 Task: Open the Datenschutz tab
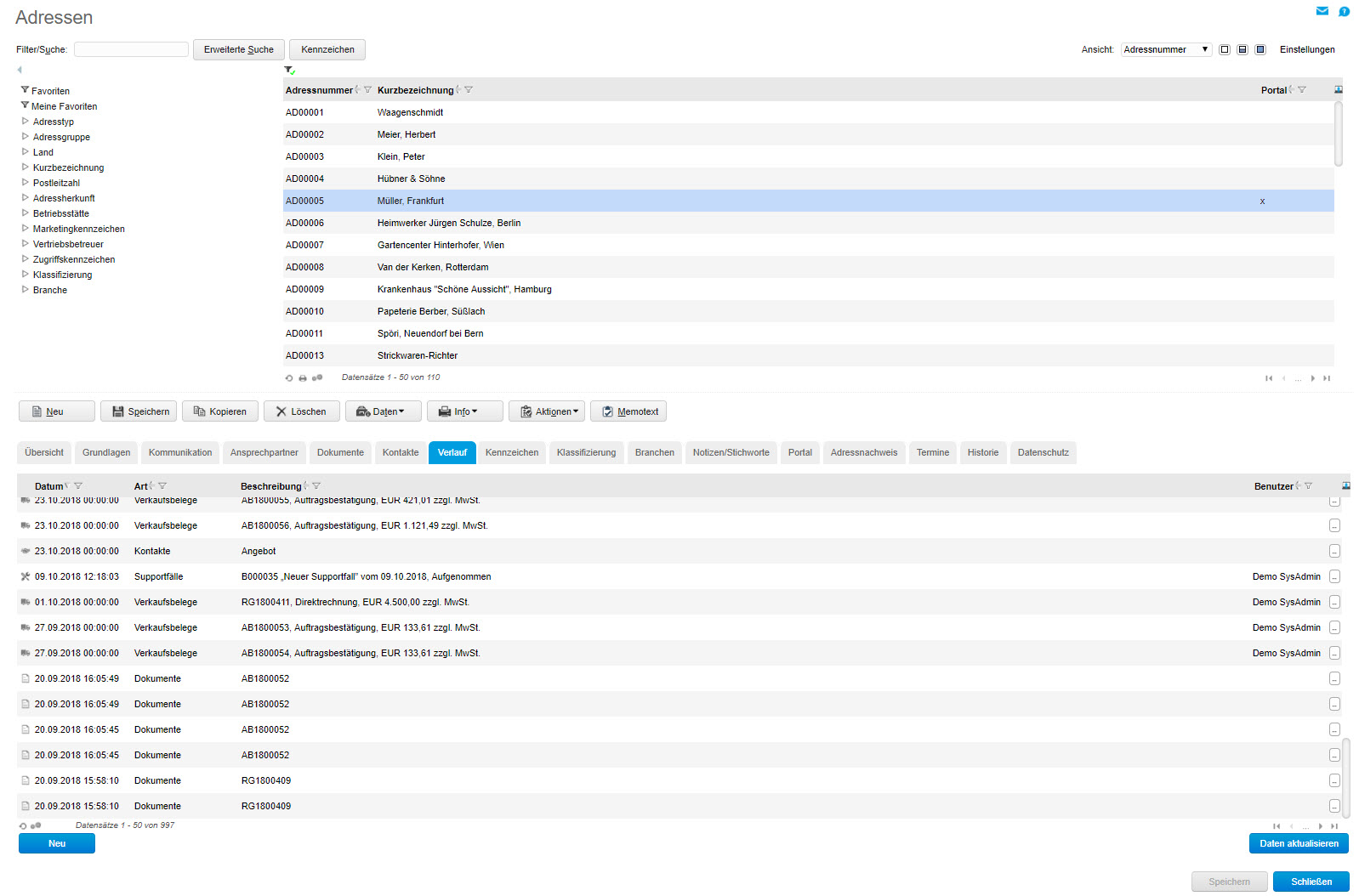pos(1043,453)
